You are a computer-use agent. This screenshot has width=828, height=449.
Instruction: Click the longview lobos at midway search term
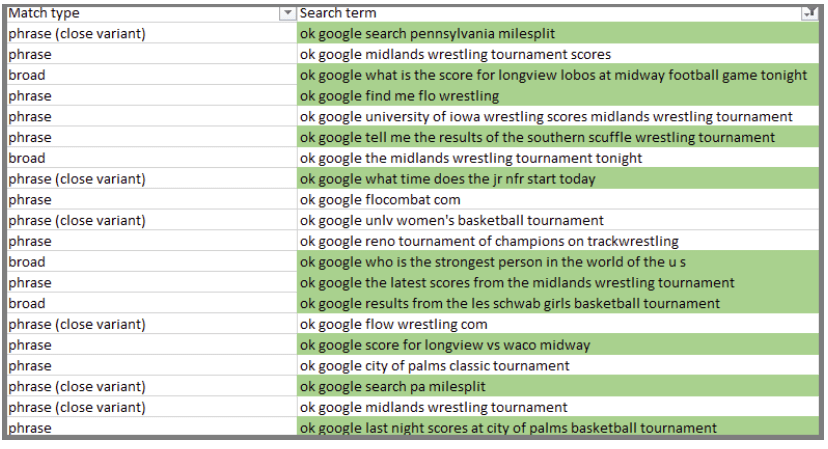(x=554, y=75)
